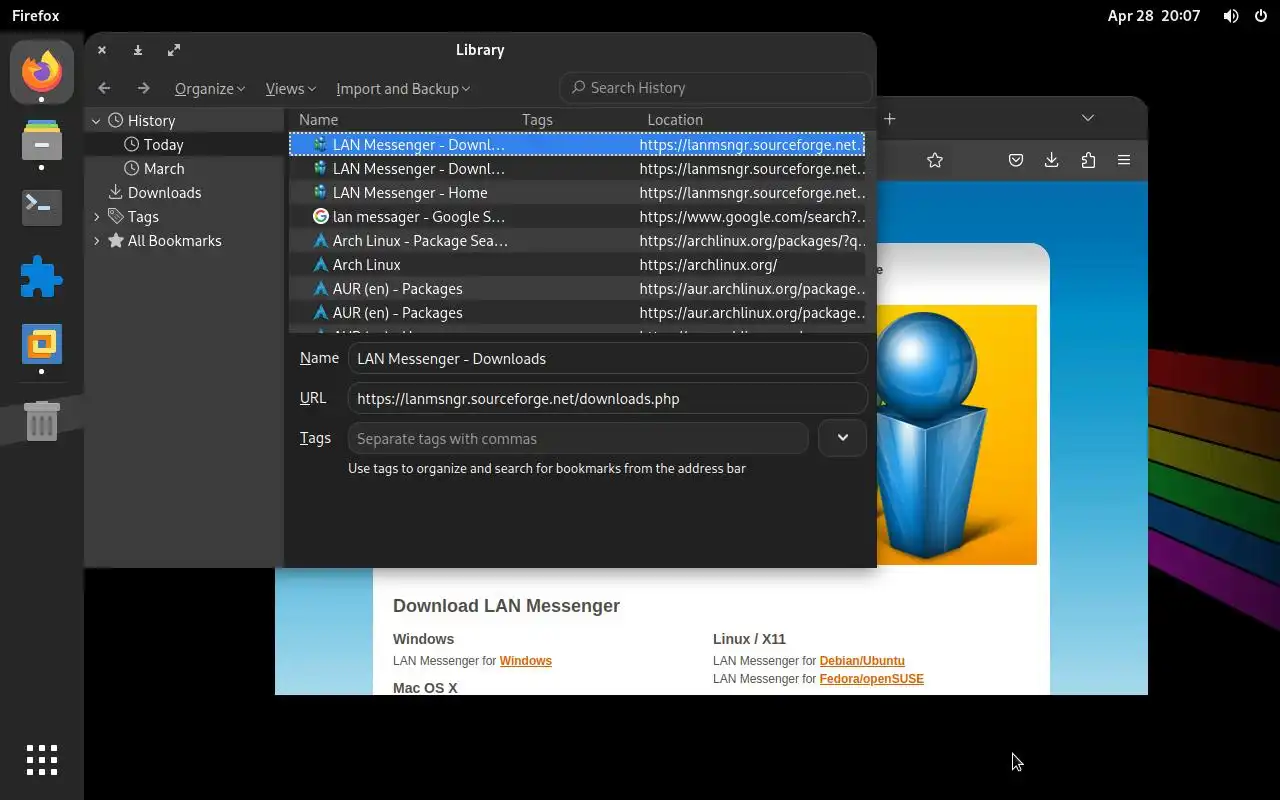
Task: Click Save to Pocket icon in Firefox
Action: [1015, 160]
